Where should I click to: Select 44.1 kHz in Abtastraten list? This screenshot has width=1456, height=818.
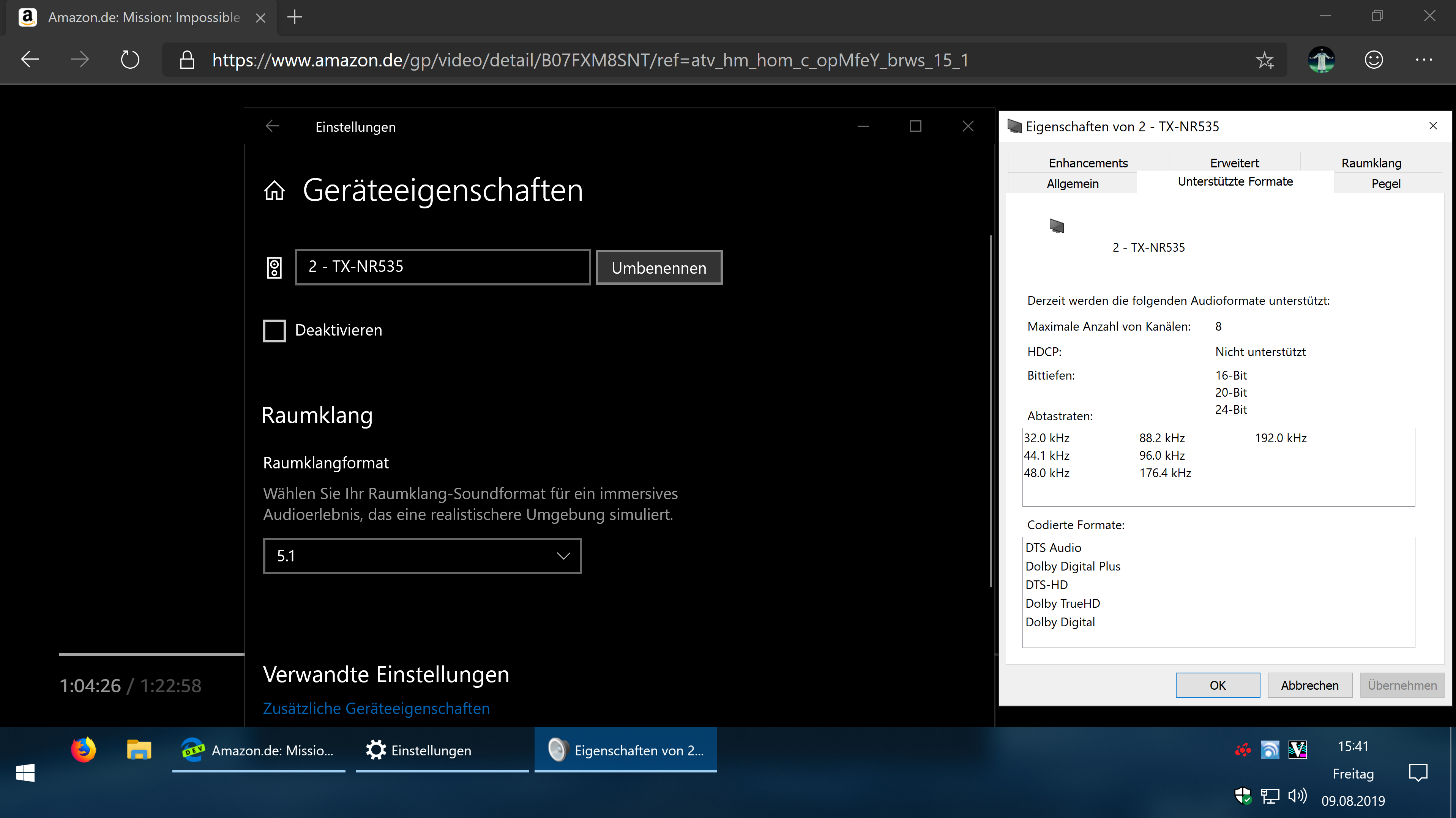point(1047,455)
